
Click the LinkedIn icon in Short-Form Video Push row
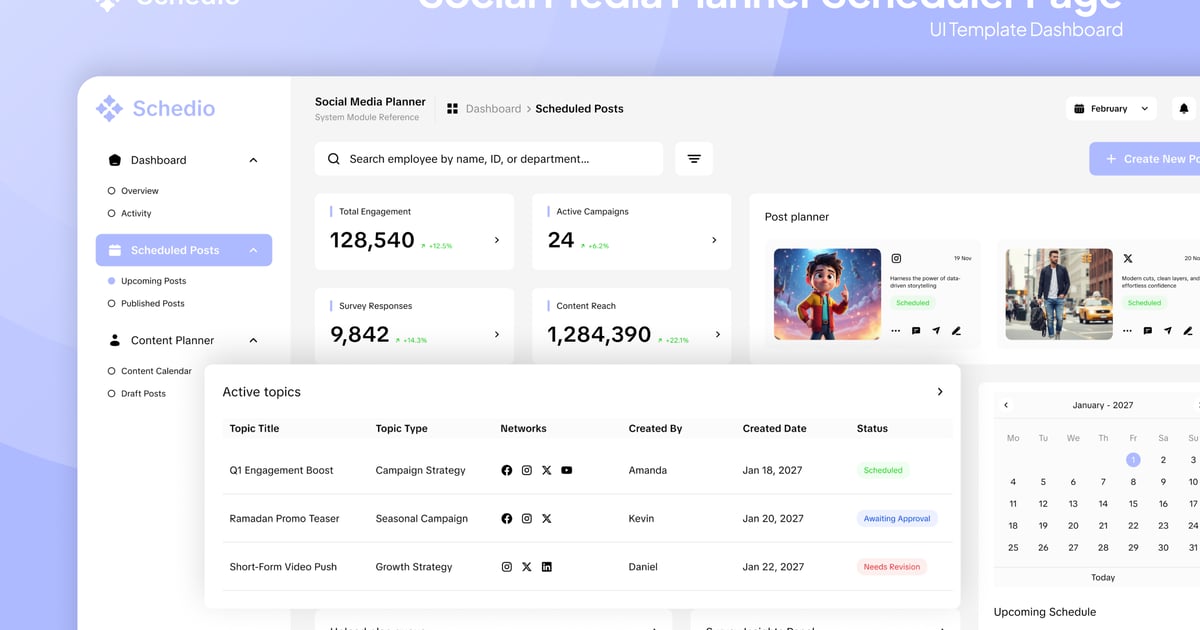tap(547, 567)
